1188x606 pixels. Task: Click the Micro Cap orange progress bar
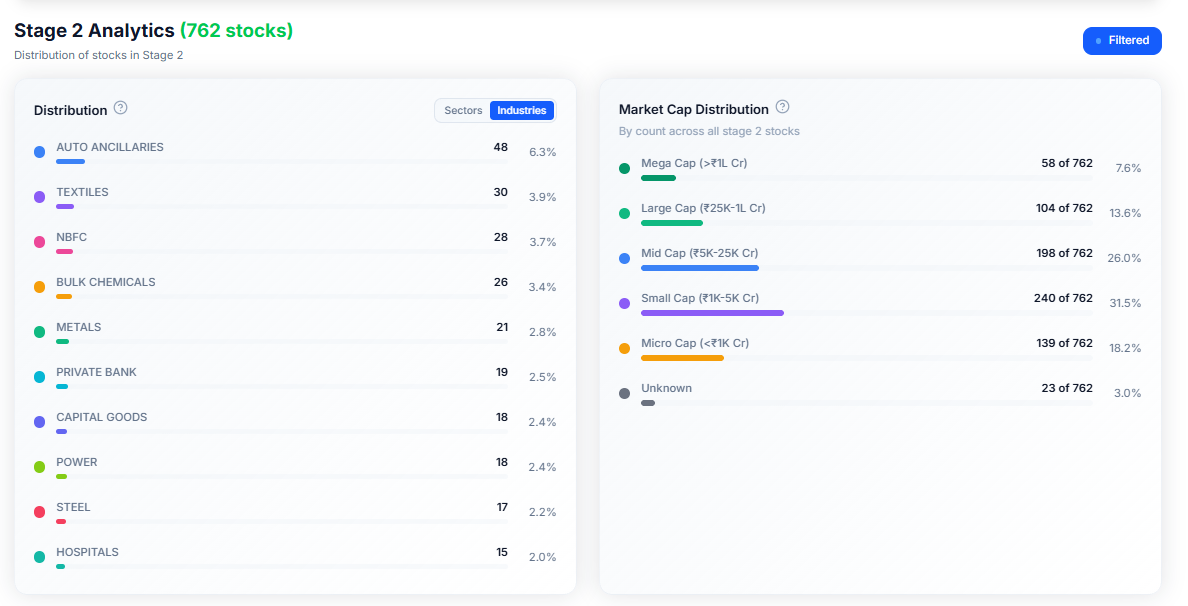[683, 358]
